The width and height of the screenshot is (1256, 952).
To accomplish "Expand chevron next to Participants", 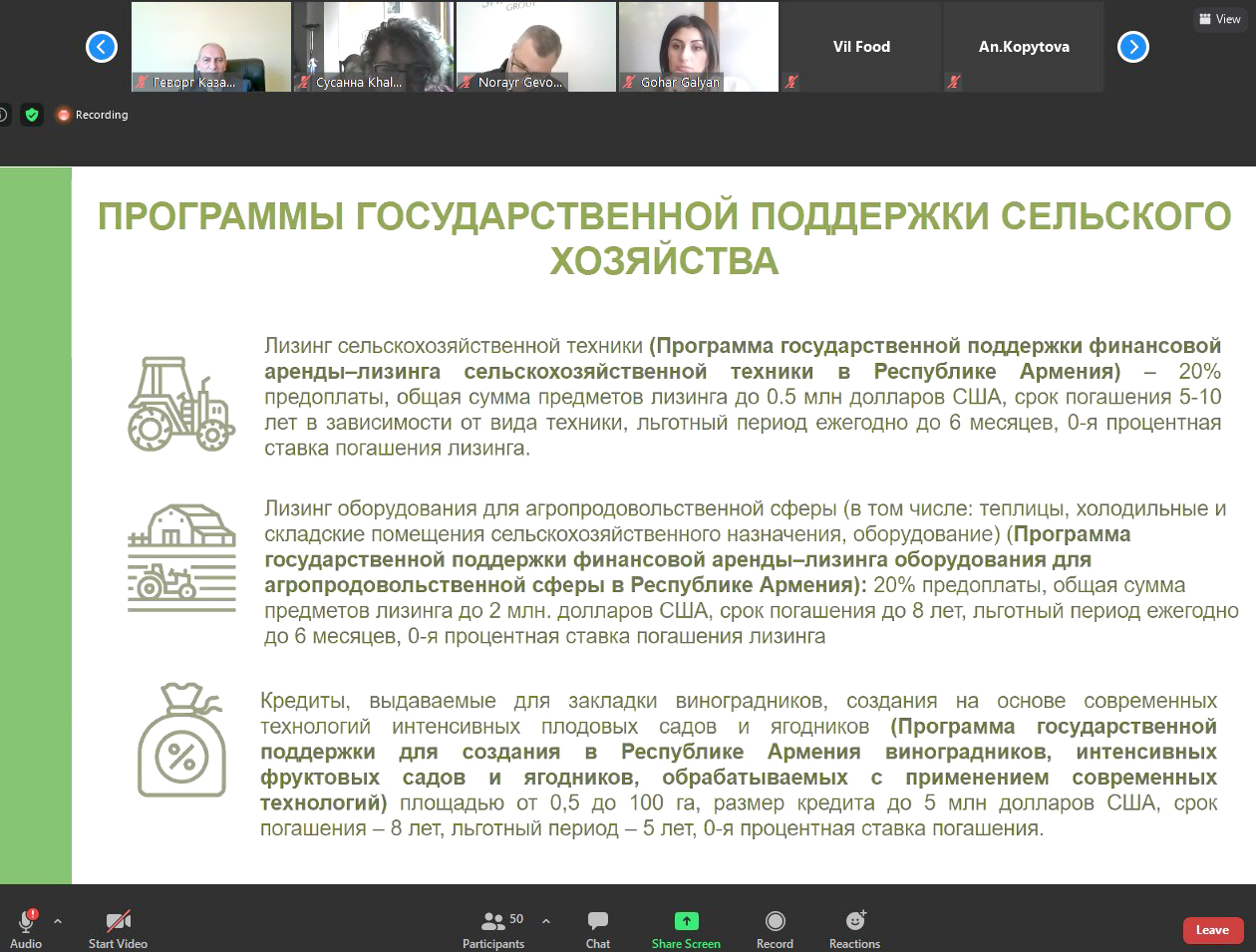I will point(546,920).
